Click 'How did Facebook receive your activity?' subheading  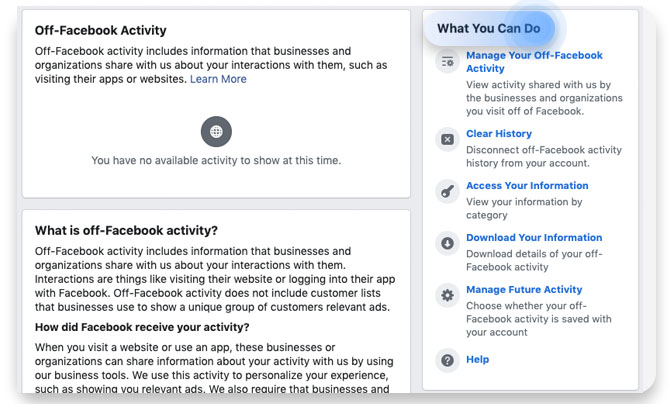tap(142, 327)
